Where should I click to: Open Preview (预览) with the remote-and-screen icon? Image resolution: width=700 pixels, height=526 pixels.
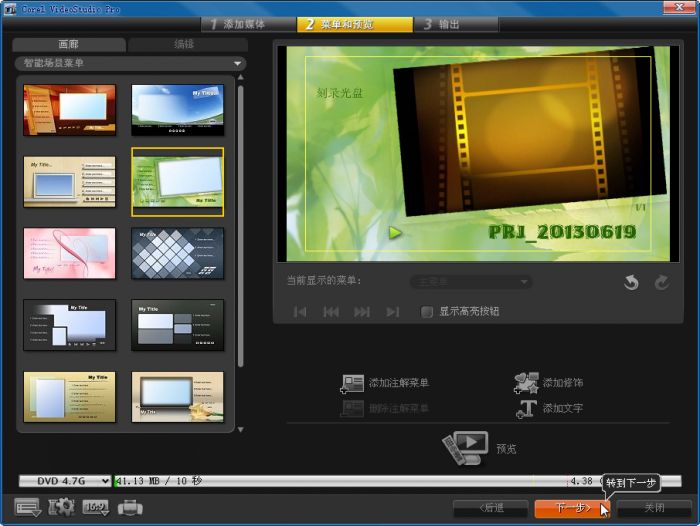[x=465, y=447]
